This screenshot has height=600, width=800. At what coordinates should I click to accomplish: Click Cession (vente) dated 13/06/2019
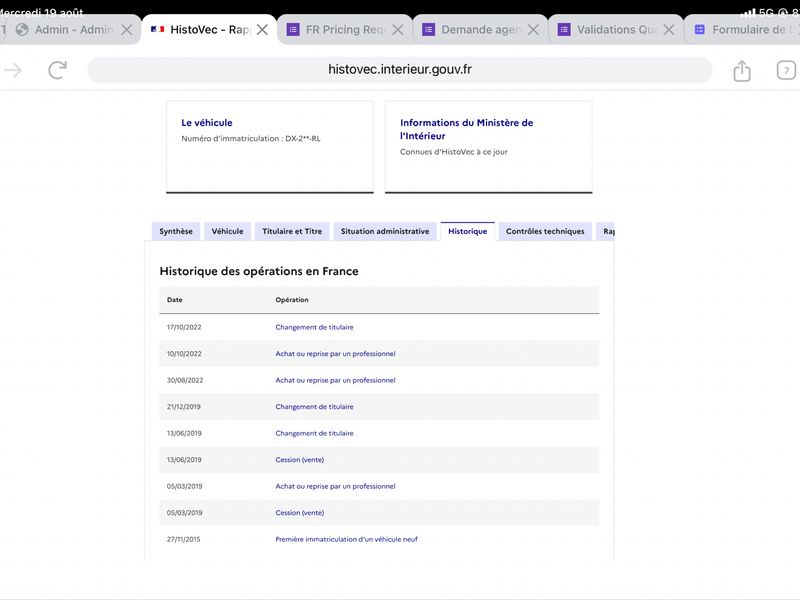299,460
